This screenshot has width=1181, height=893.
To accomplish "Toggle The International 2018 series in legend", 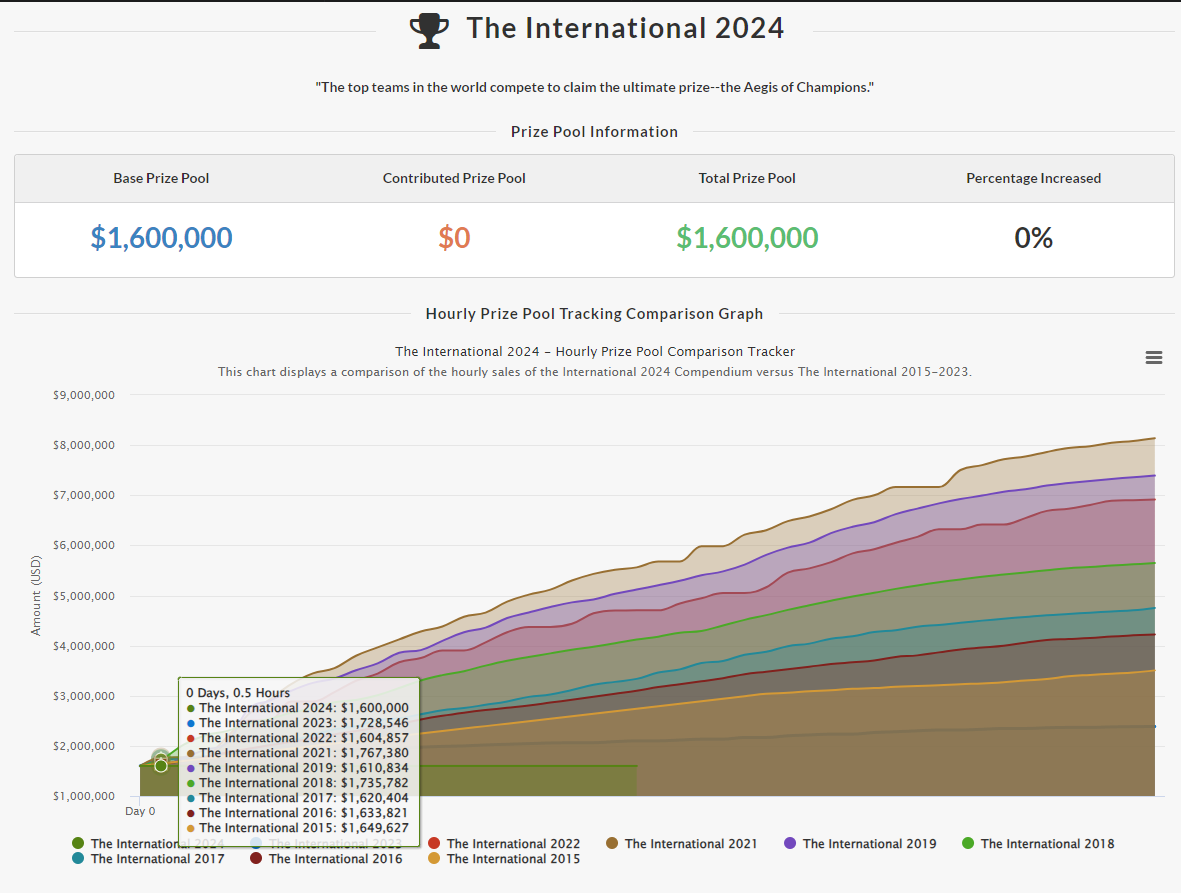I will [1038, 843].
